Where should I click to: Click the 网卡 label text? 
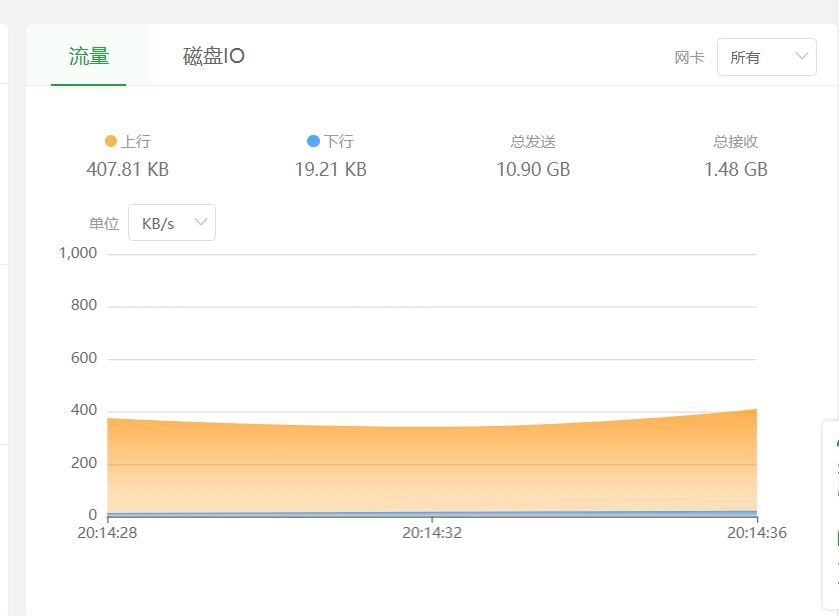pyautogui.click(x=689, y=57)
